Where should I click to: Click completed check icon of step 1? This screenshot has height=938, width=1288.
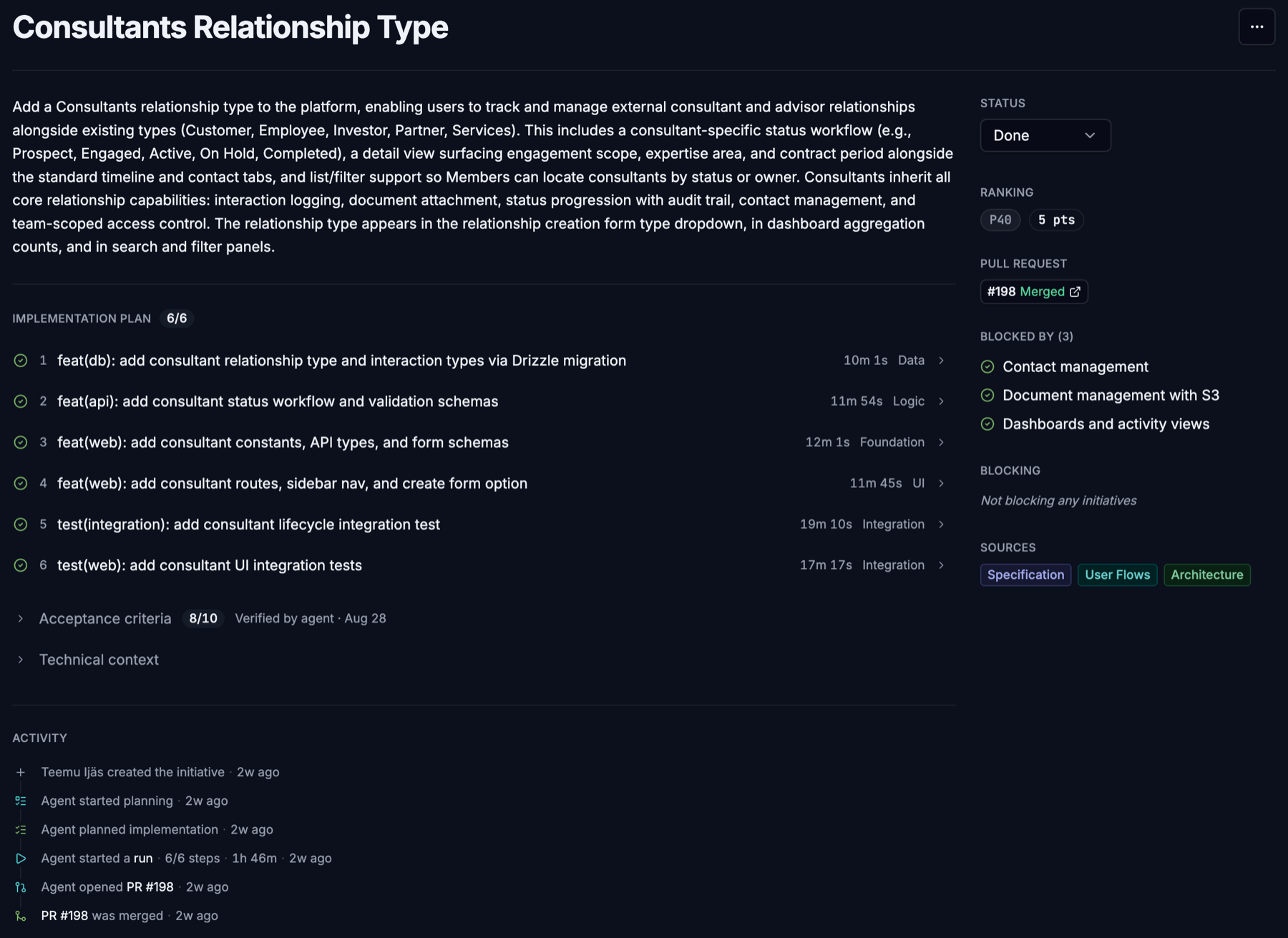click(x=21, y=361)
